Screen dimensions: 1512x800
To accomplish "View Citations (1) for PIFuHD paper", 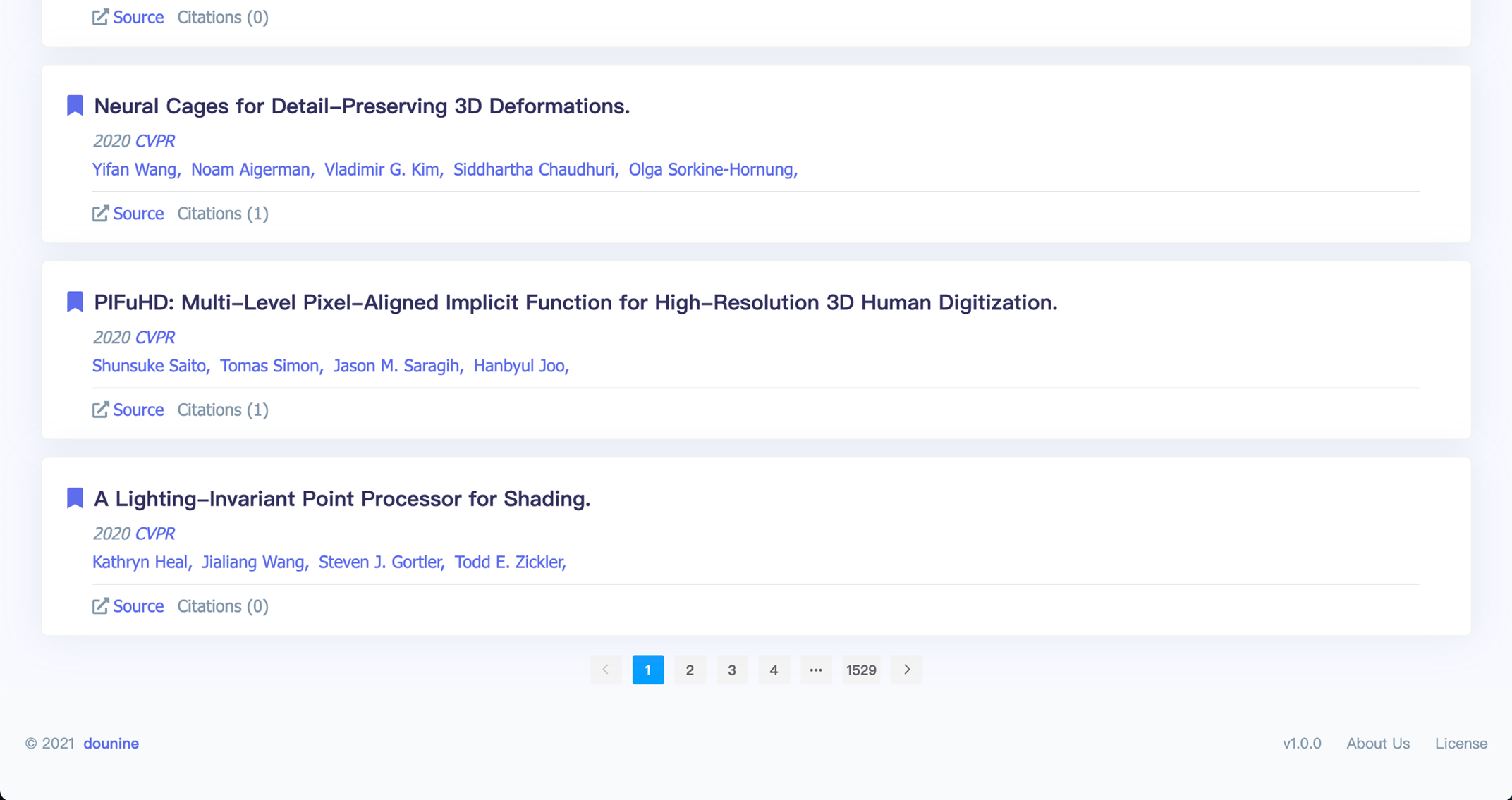I will coord(223,410).
